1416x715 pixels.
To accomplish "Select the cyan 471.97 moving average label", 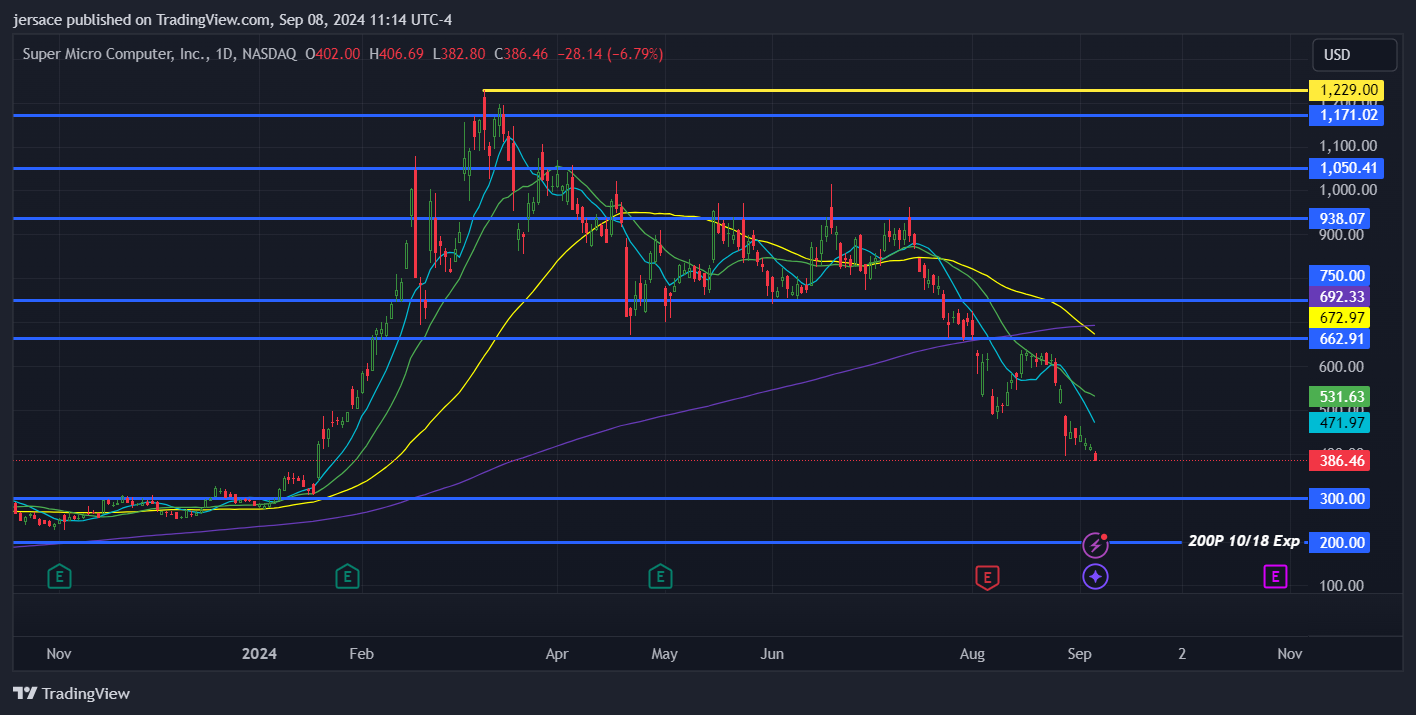I will (x=1340, y=422).
